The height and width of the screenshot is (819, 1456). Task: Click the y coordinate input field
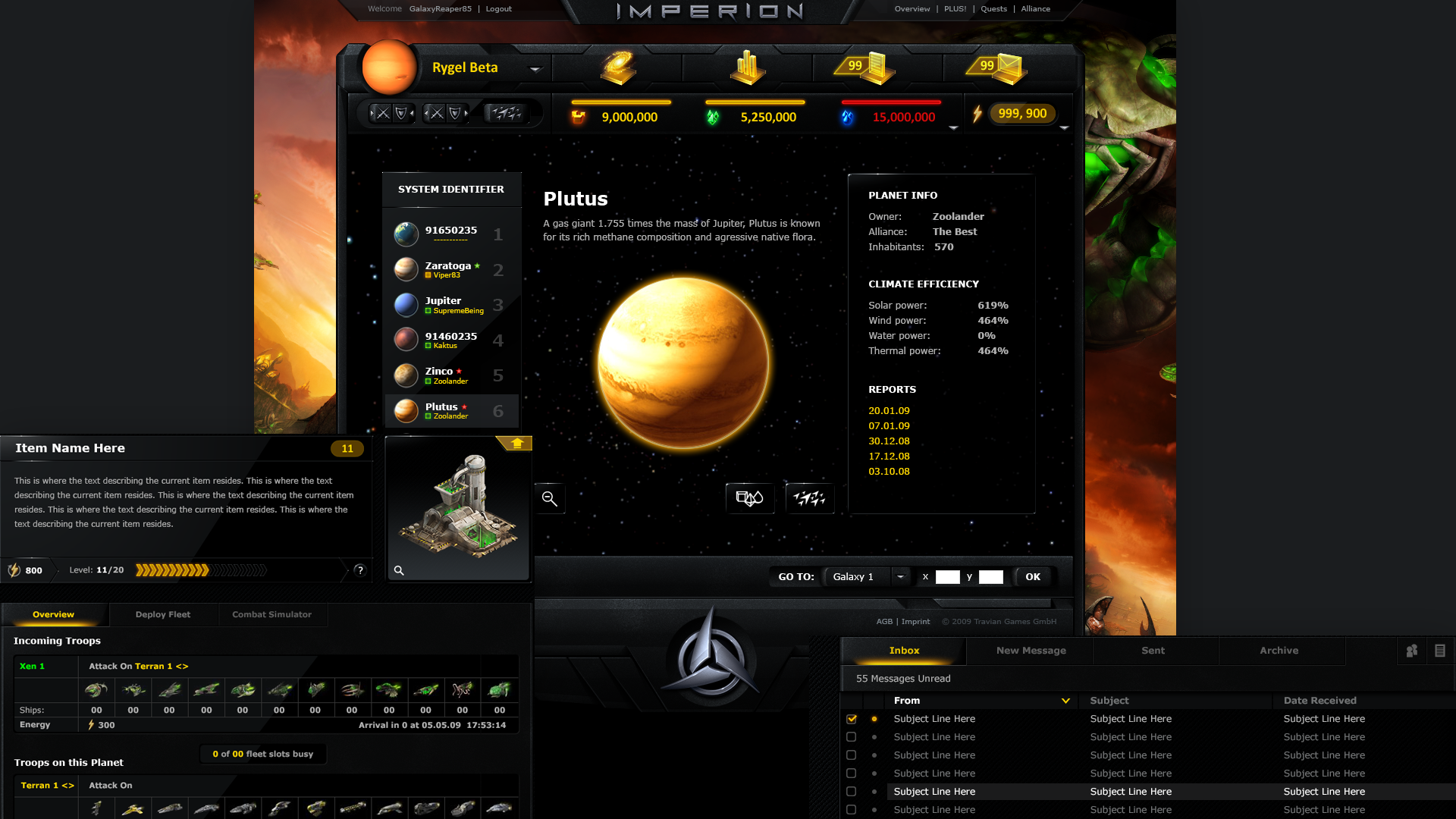coord(990,577)
